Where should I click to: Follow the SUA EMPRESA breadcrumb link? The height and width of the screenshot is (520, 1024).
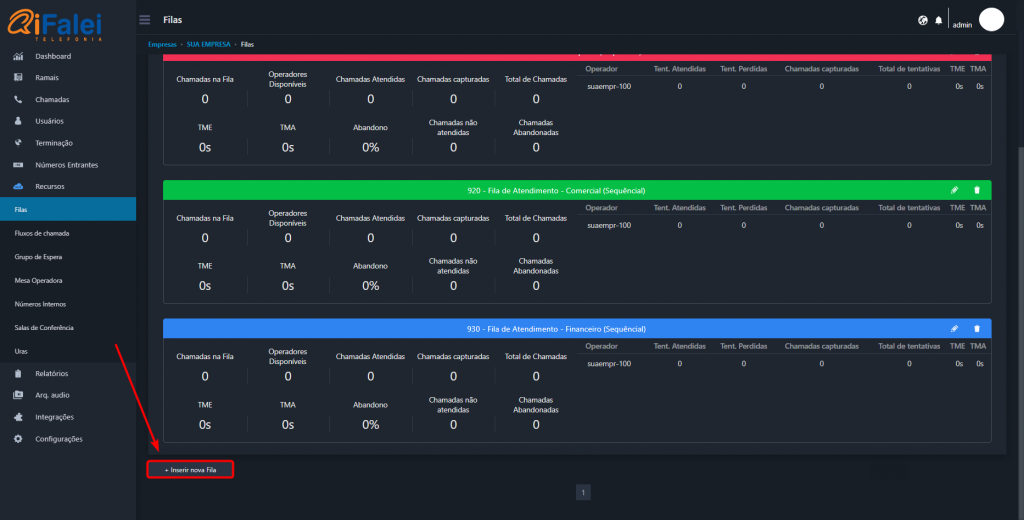coord(208,45)
